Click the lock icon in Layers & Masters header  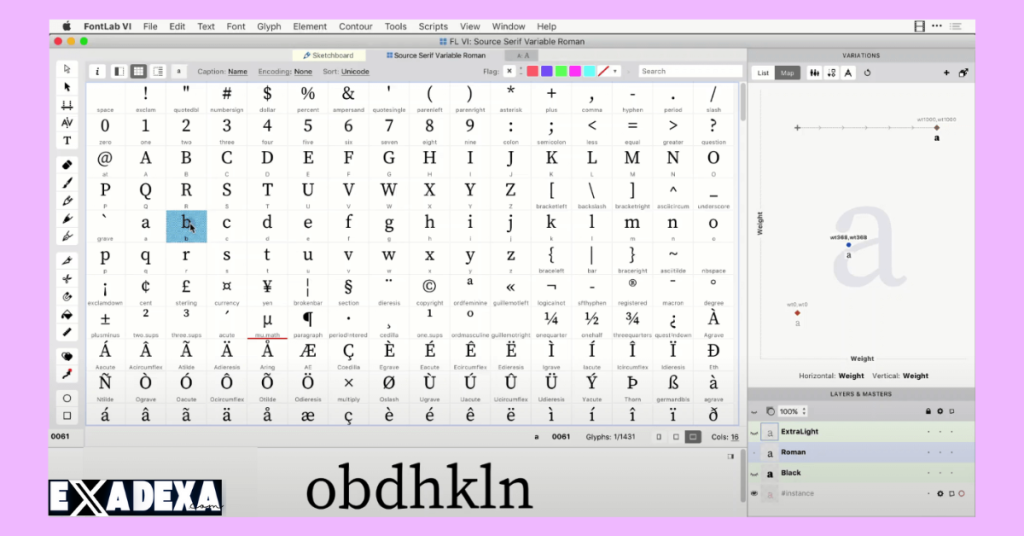tap(928, 411)
